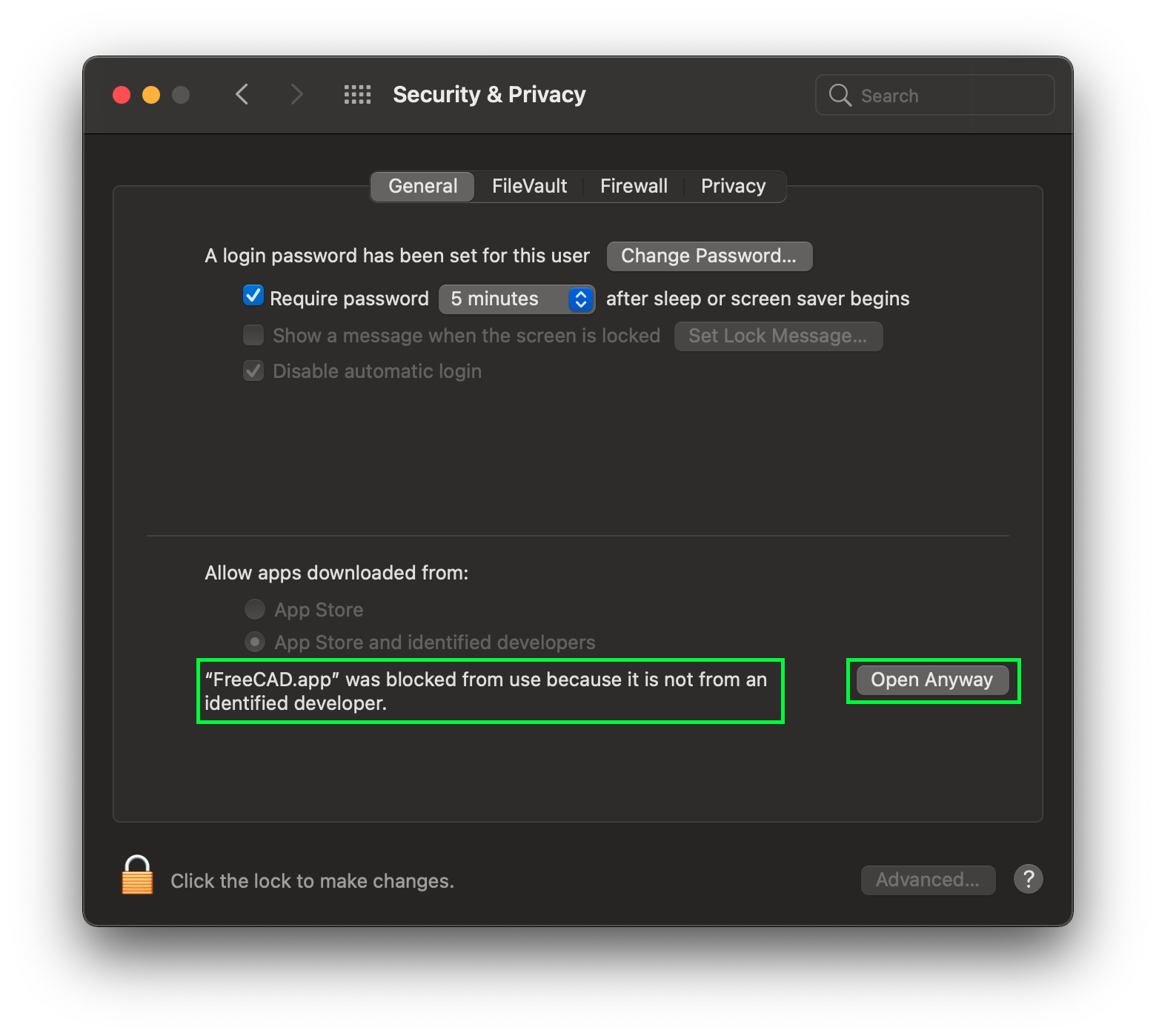This screenshot has height=1036, width=1156.
Task: Click the forward navigation arrow
Action: (296, 94)
